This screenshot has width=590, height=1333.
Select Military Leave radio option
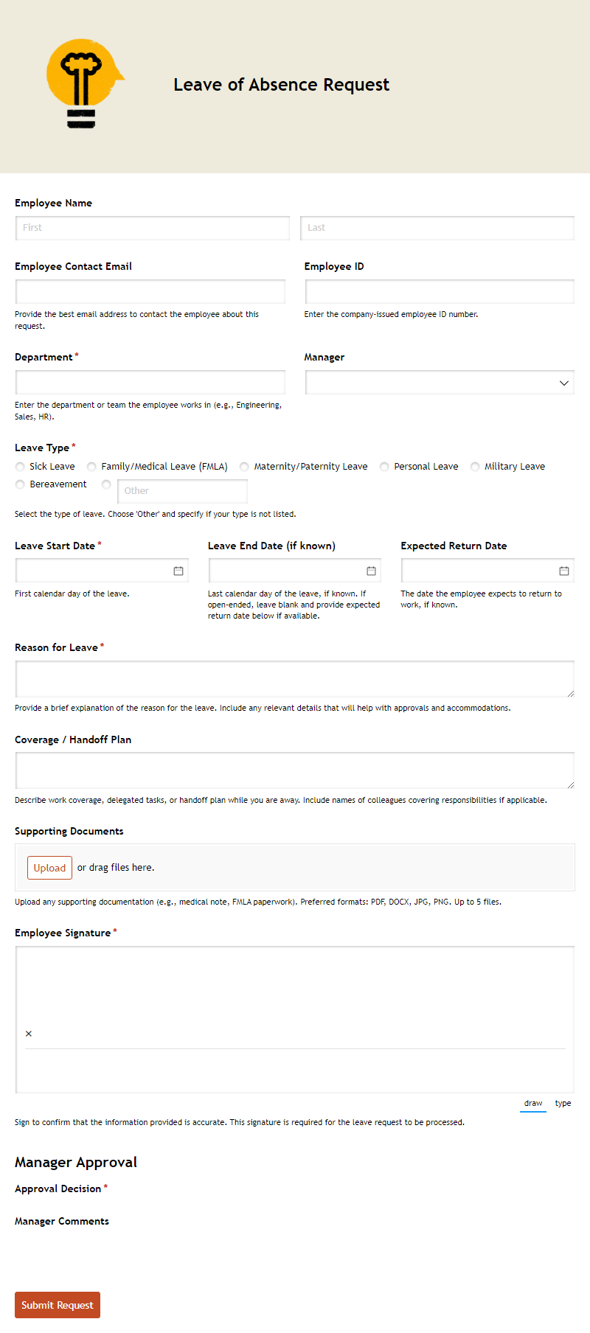(x=476, y=467)
